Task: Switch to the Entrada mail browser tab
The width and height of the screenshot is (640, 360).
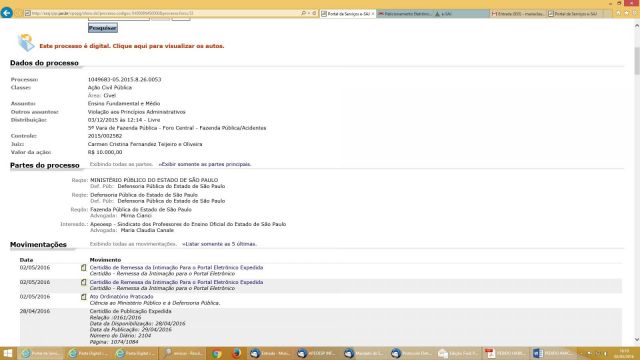Action: coord(518,13)
